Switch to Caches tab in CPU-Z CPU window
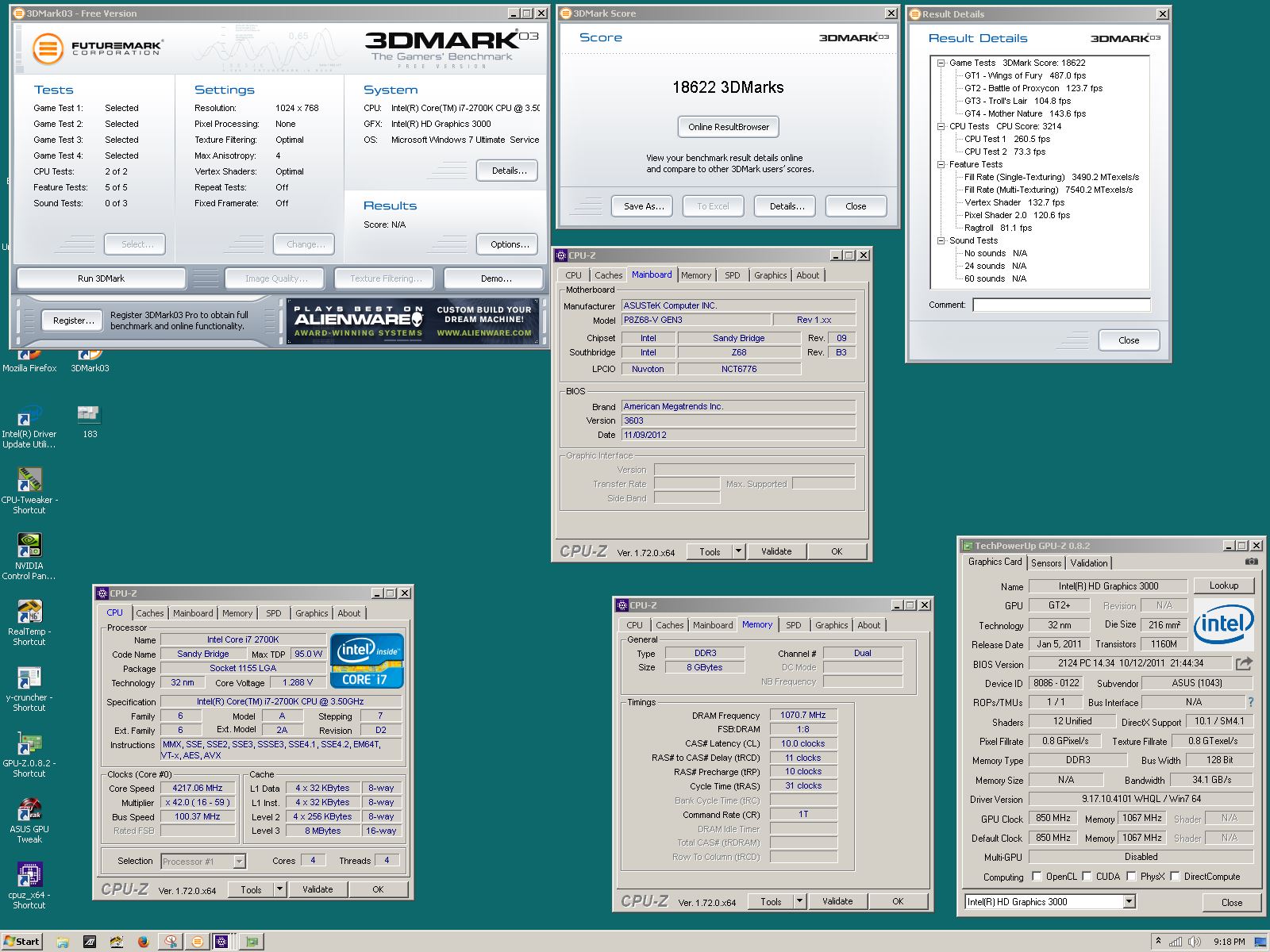Viewport: 1270px width, 952px height. (149, 613)
